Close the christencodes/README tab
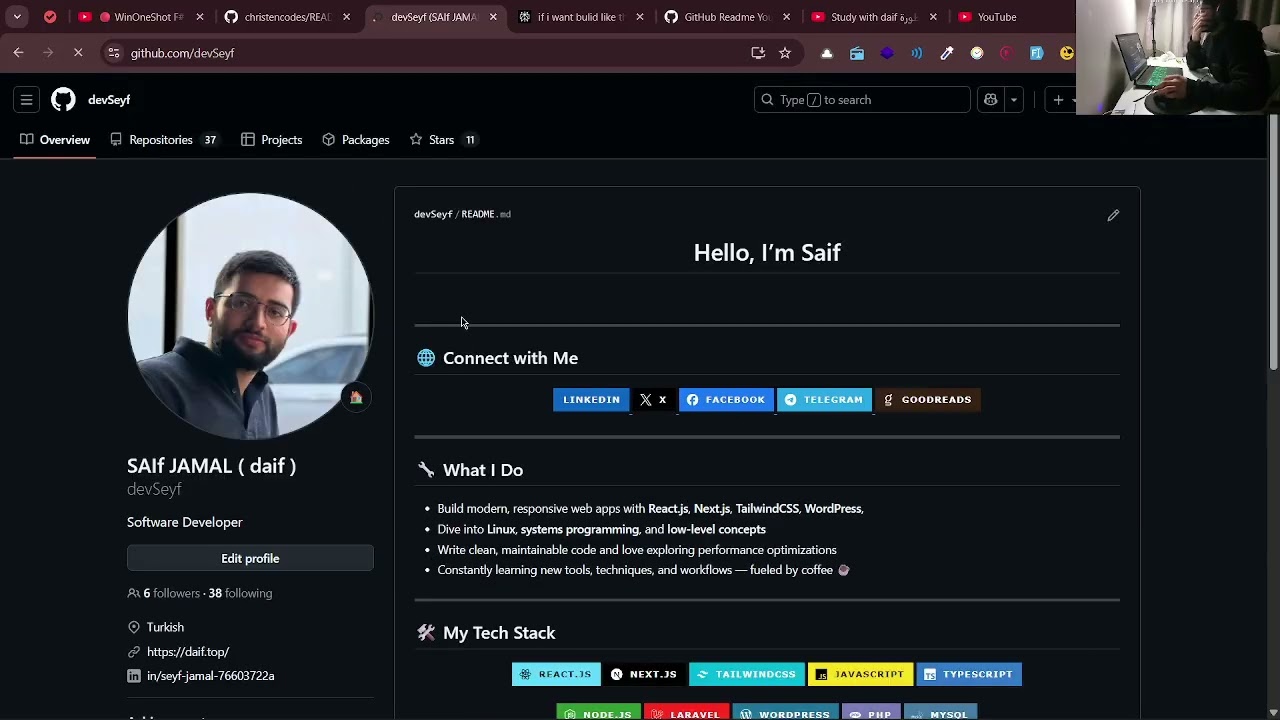This screenshot has width=1280, height=720. point(346,17)
